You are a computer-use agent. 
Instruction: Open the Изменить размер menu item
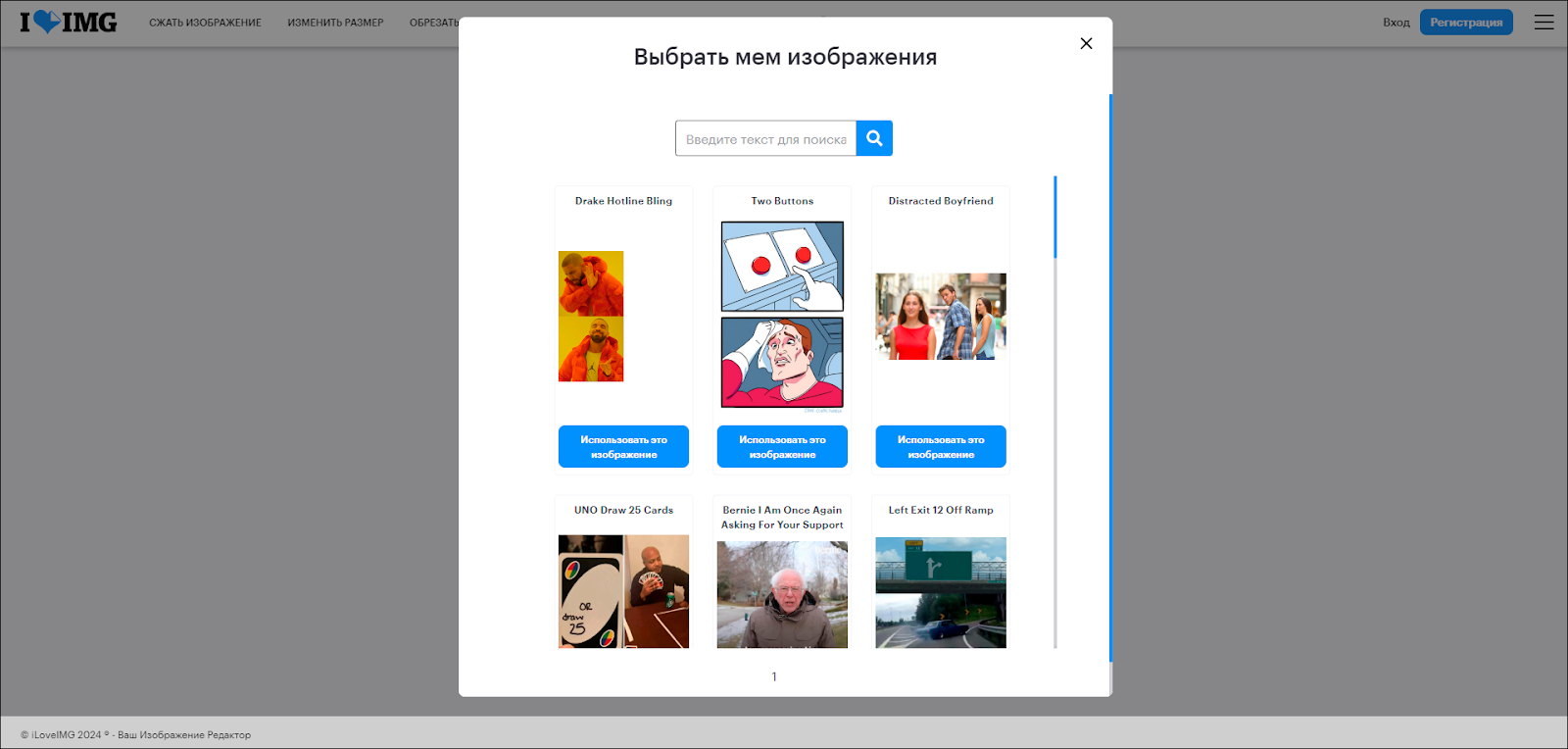pos(335,23)
